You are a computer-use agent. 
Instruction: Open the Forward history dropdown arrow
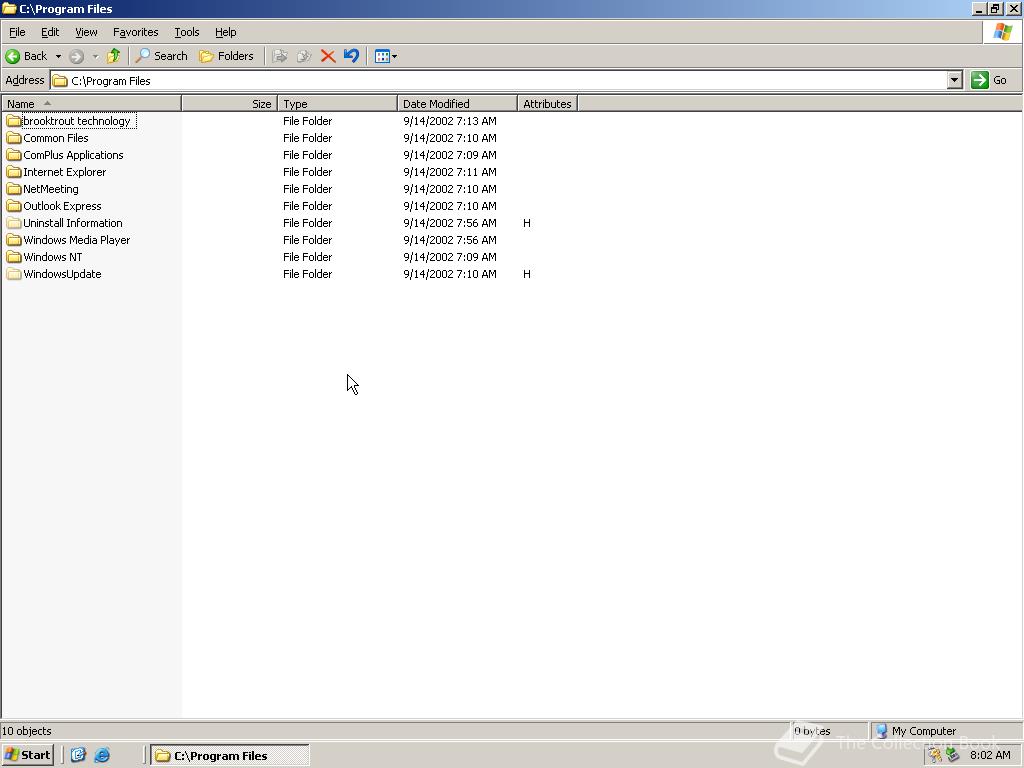95,57
